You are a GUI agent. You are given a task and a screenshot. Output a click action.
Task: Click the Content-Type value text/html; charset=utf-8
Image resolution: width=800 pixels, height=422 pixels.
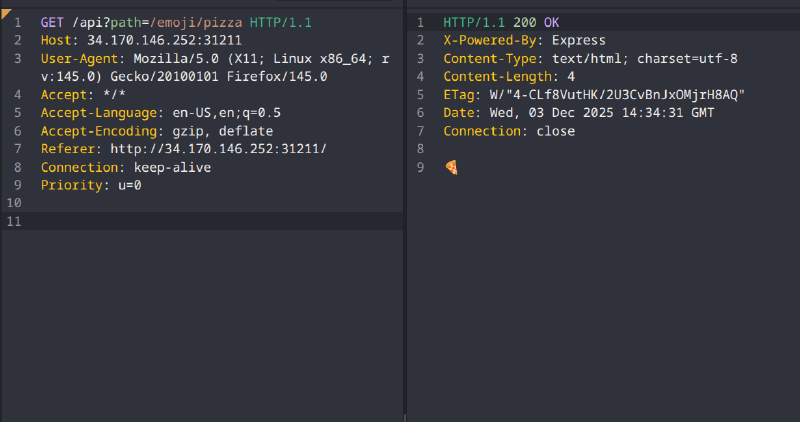coord(645,58)
